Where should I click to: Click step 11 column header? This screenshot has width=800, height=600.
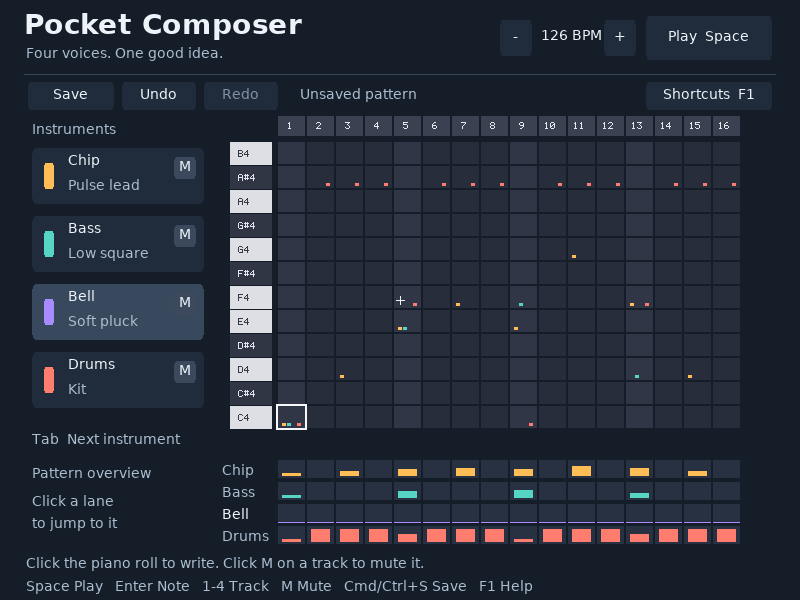582,126
